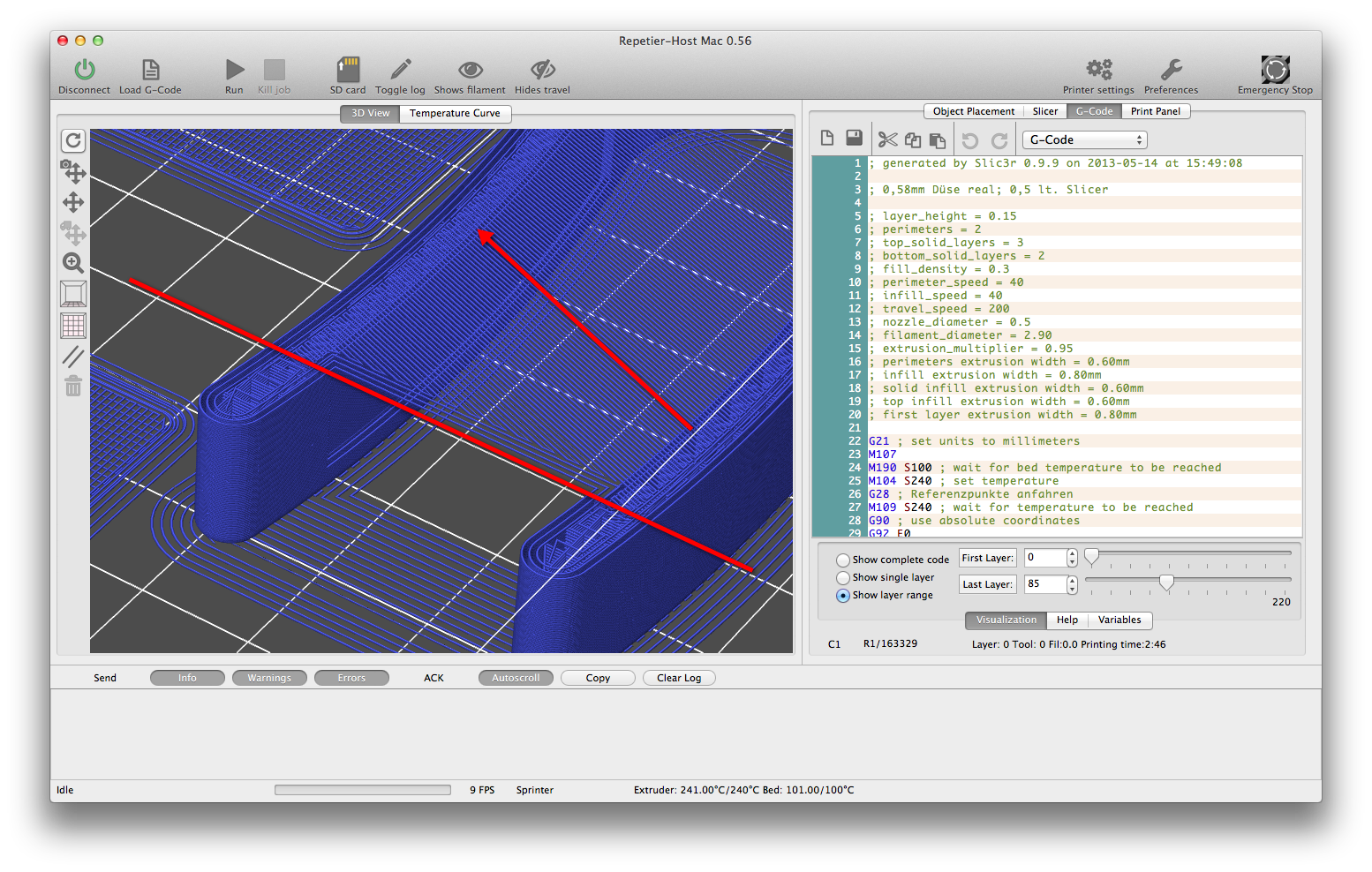
Task: Select the Variables tab
Action: click(x=1119, y=620)
